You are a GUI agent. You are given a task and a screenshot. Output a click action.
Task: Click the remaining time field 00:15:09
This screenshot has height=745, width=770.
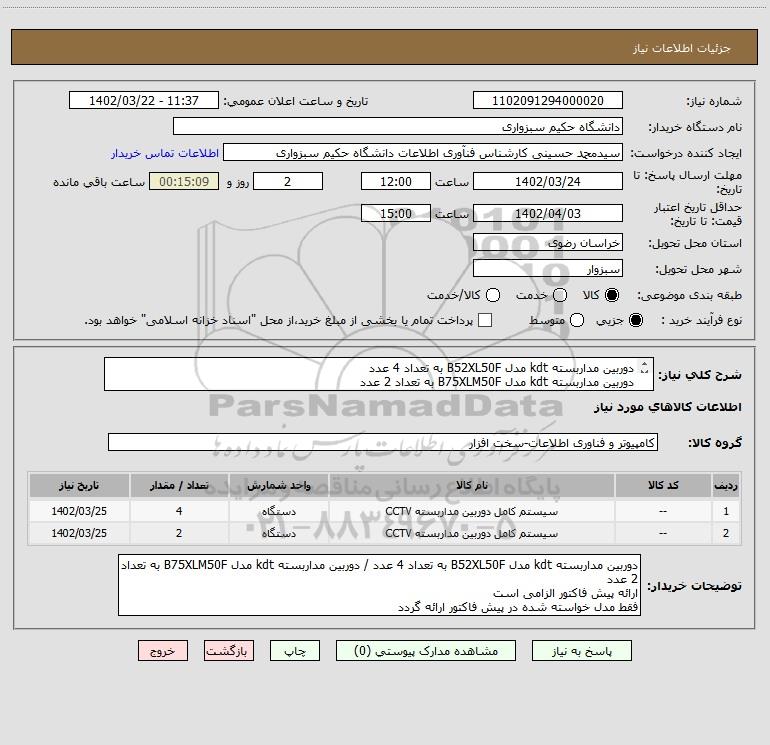coord(184,181)
